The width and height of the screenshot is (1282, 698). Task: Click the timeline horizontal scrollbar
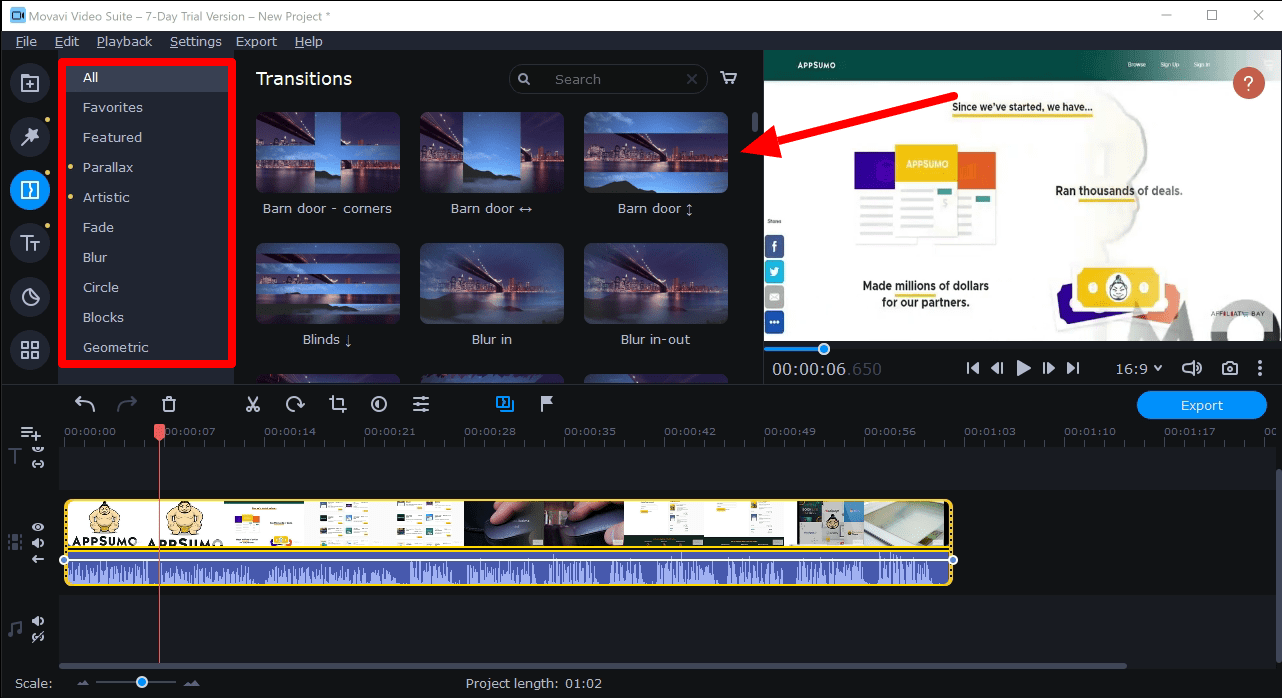593,666
